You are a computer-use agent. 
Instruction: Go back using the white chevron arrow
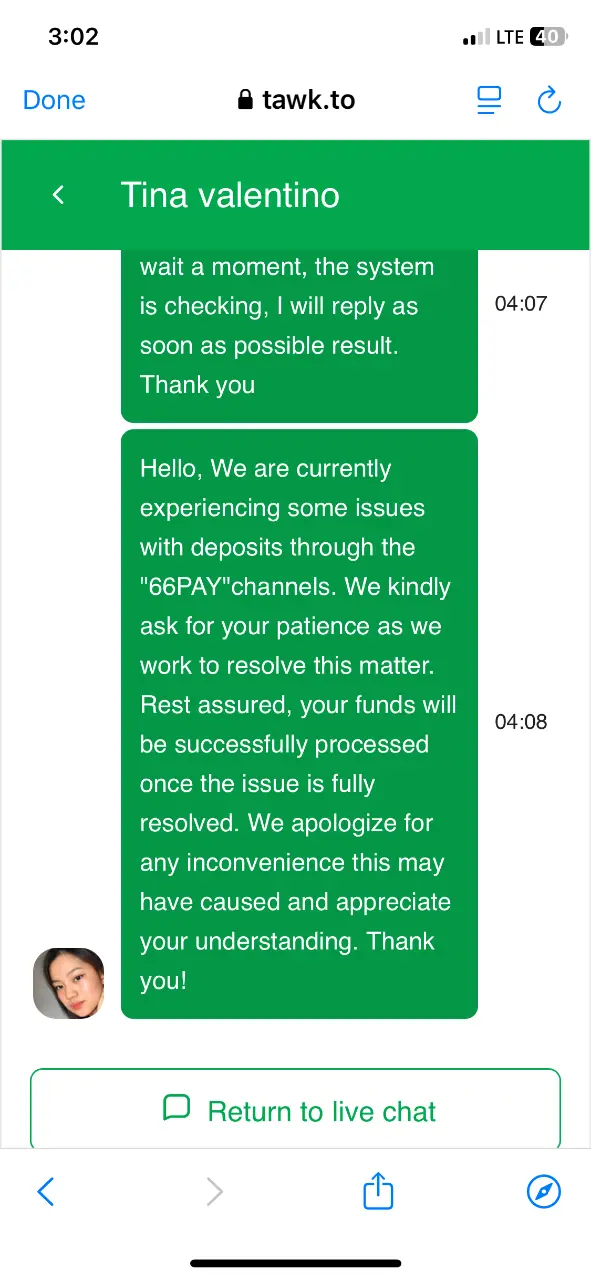click(x=59, y=194)
